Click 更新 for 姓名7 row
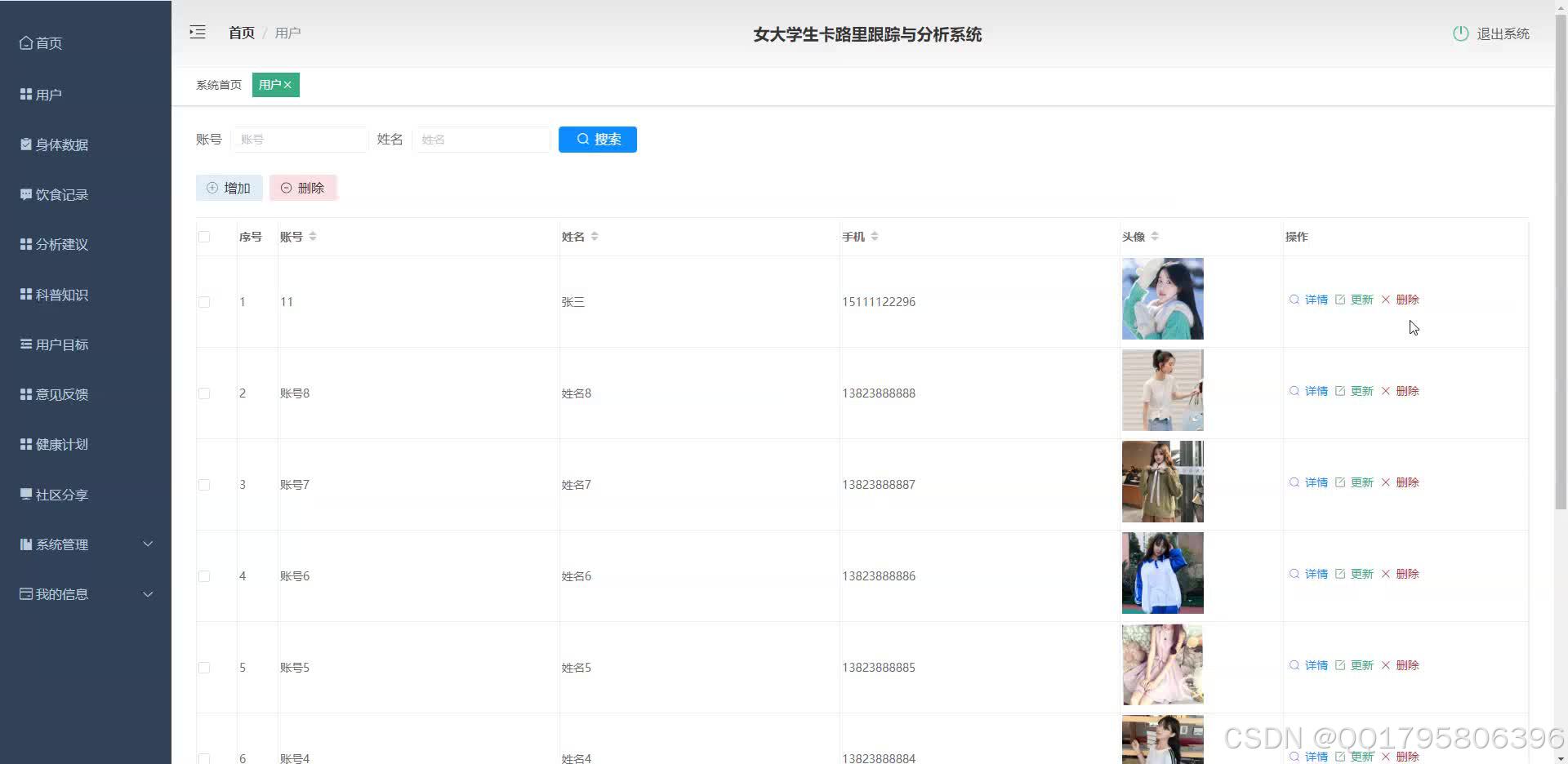This screenshot has height=764, width=1568. [x=1361, y=482]
